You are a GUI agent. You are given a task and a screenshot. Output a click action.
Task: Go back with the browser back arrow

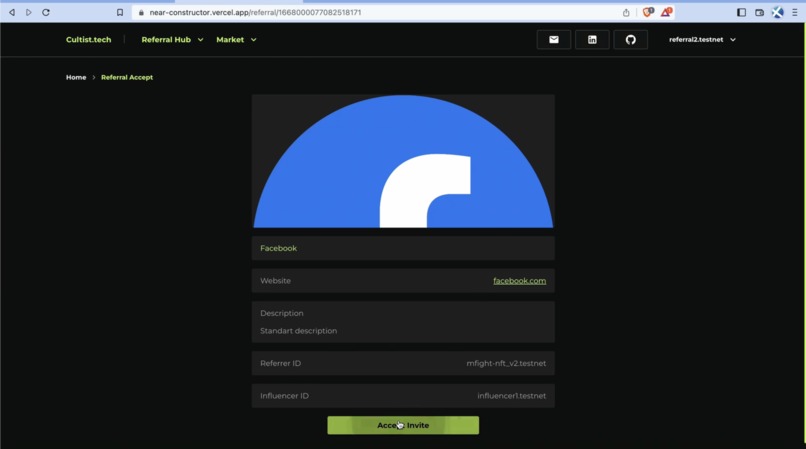click(x=12, y=12)
